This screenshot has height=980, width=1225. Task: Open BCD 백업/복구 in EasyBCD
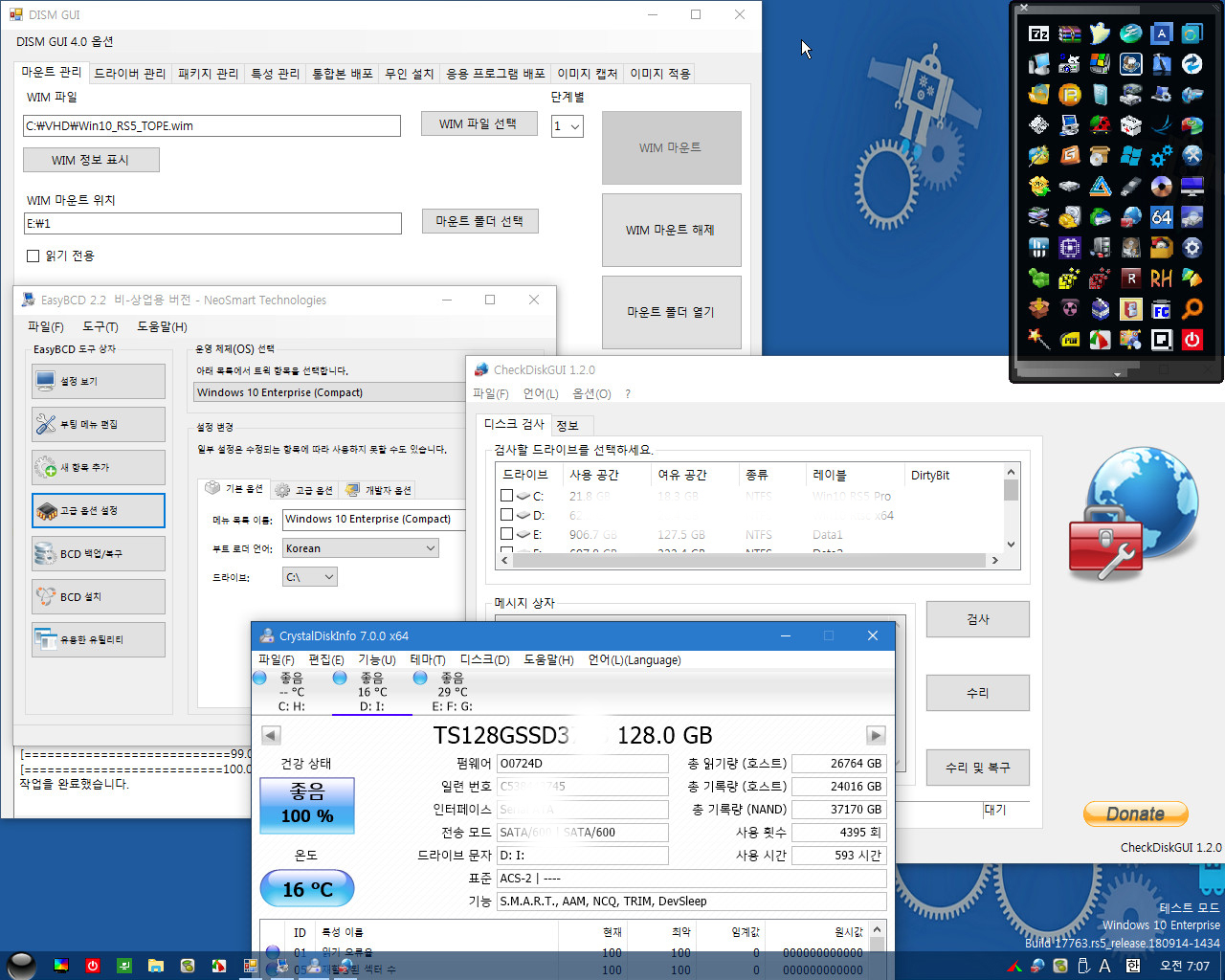click(99, 553)
